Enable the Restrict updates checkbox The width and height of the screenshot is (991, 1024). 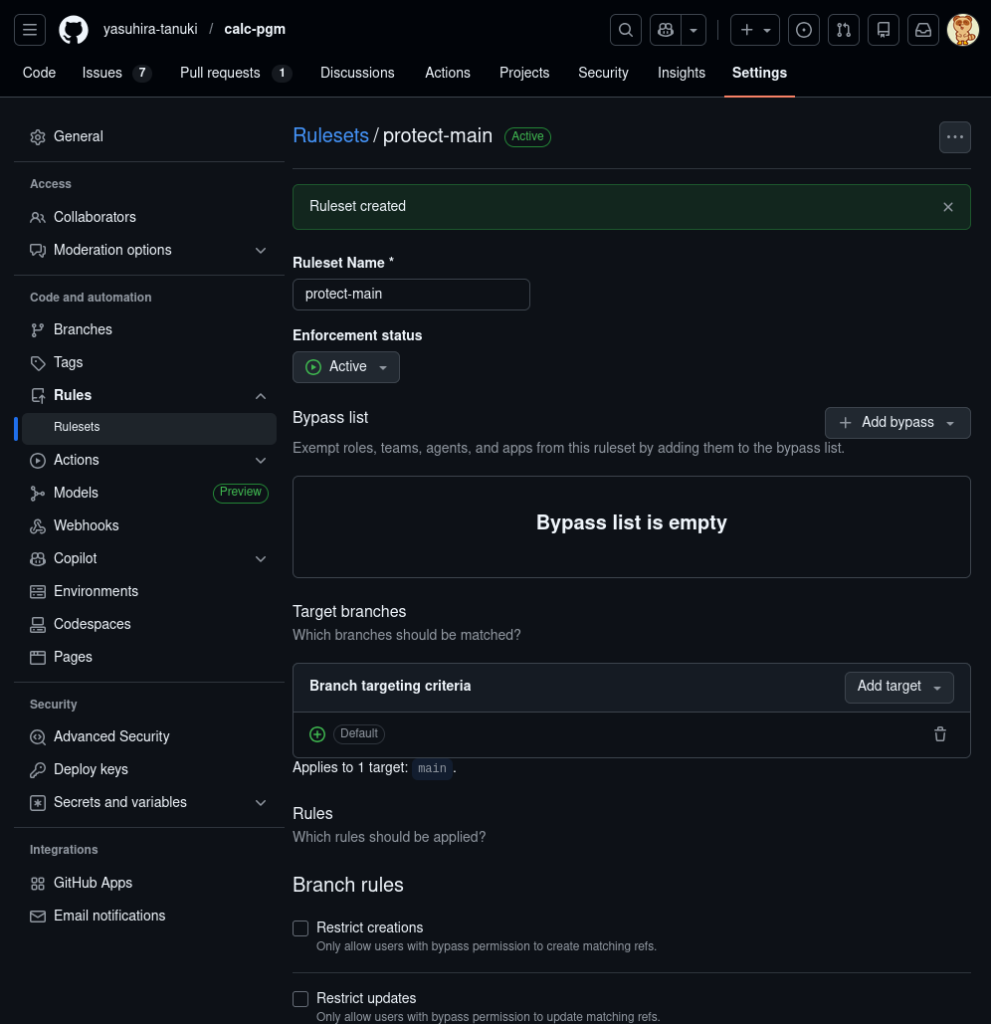(x=300, y=999)
